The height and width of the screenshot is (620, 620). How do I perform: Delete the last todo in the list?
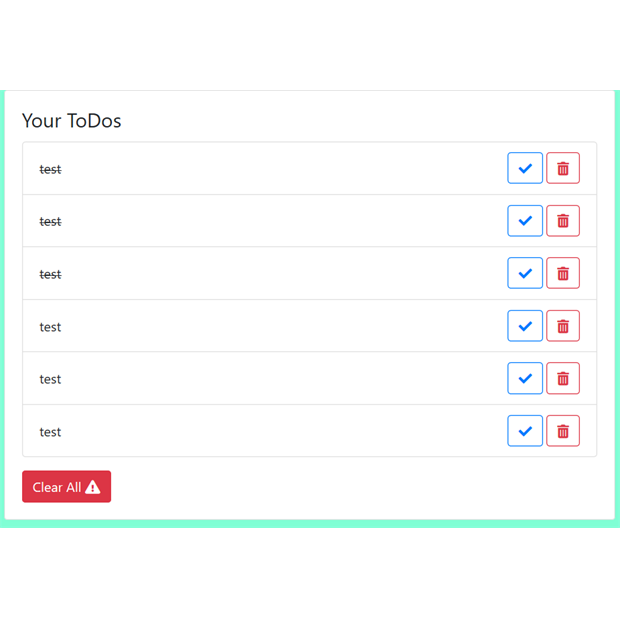[563, 431]
